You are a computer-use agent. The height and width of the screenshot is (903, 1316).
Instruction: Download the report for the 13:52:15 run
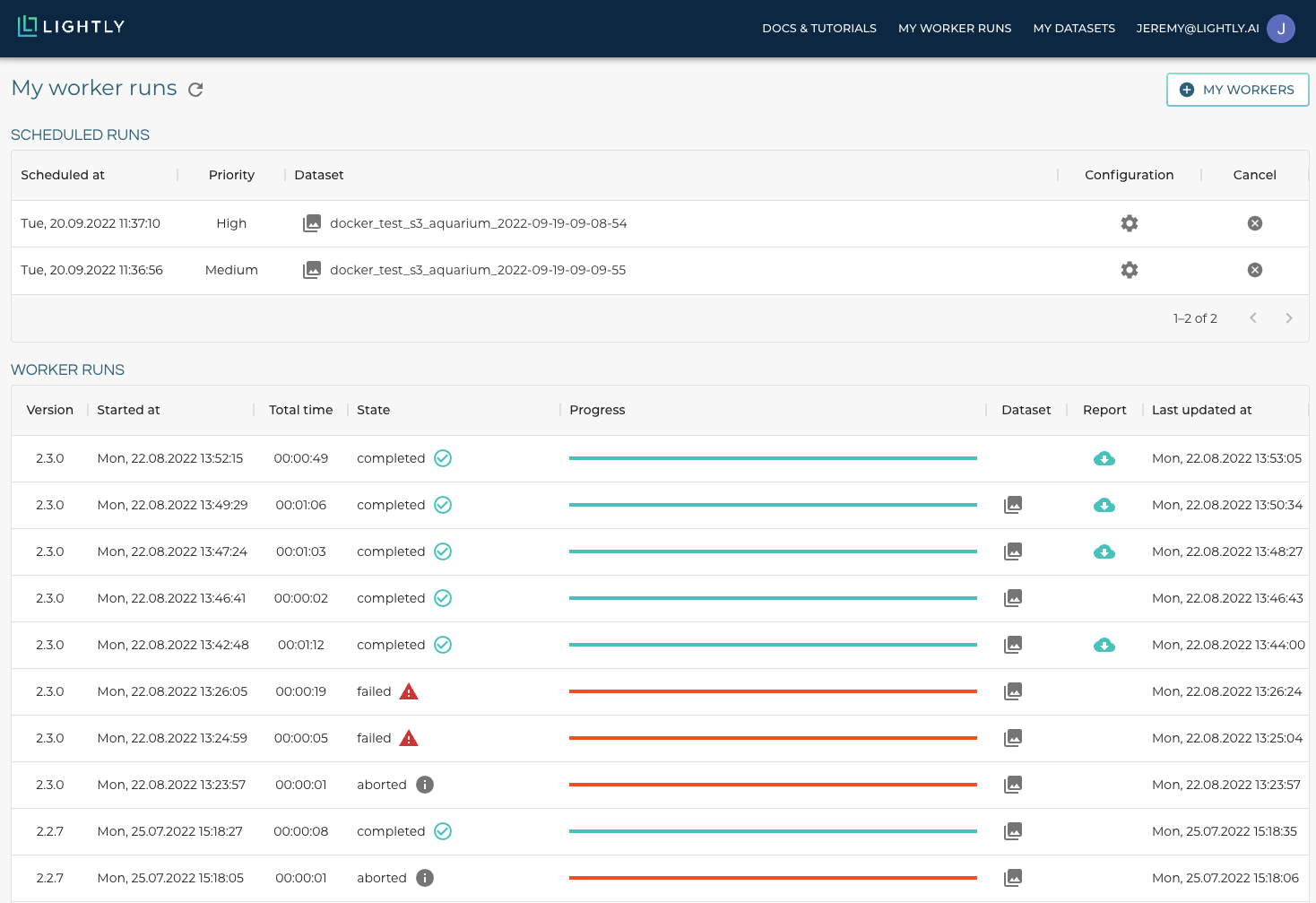(1104, 458)
